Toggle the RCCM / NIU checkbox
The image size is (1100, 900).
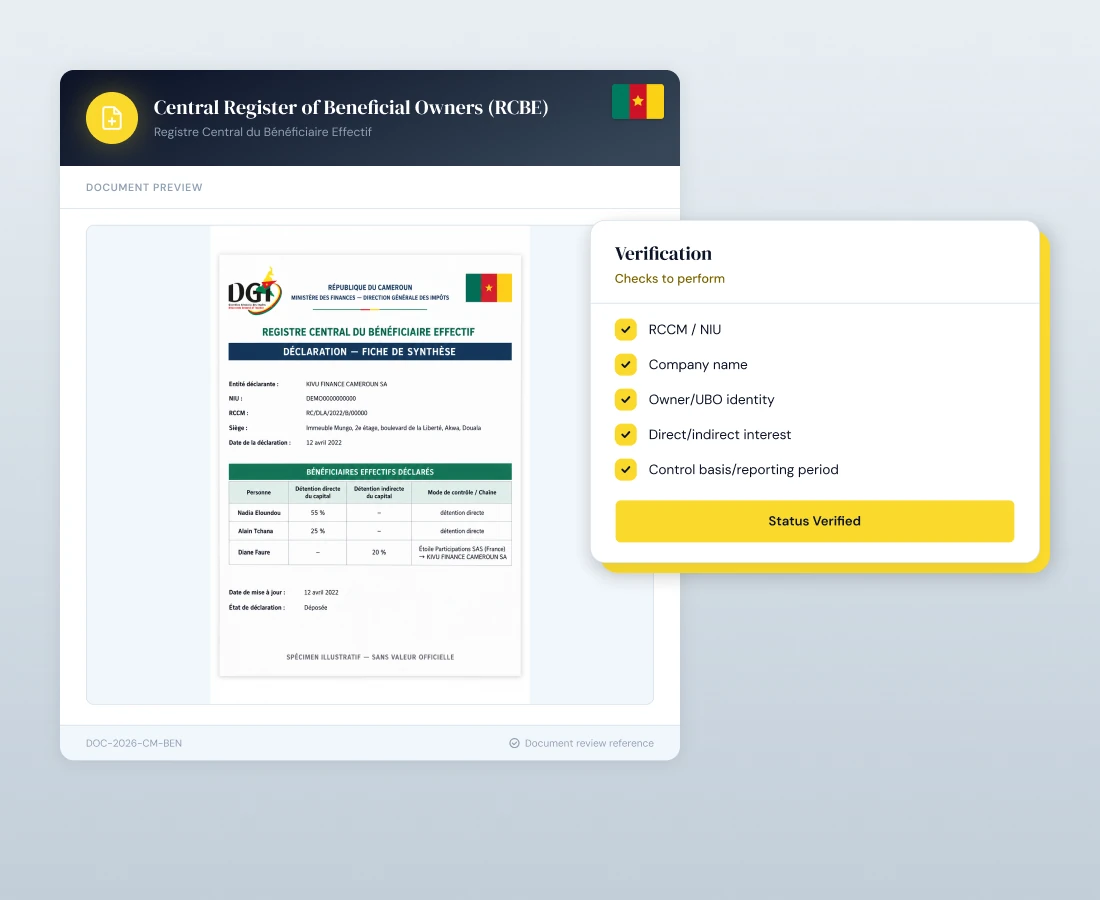(626, 330)
